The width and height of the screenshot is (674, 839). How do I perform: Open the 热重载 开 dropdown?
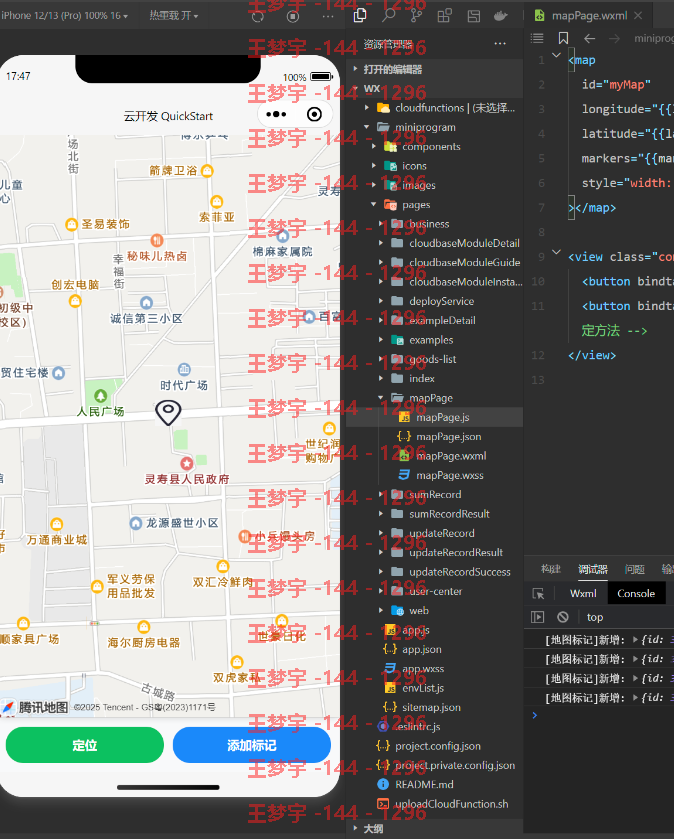[174, 16]
